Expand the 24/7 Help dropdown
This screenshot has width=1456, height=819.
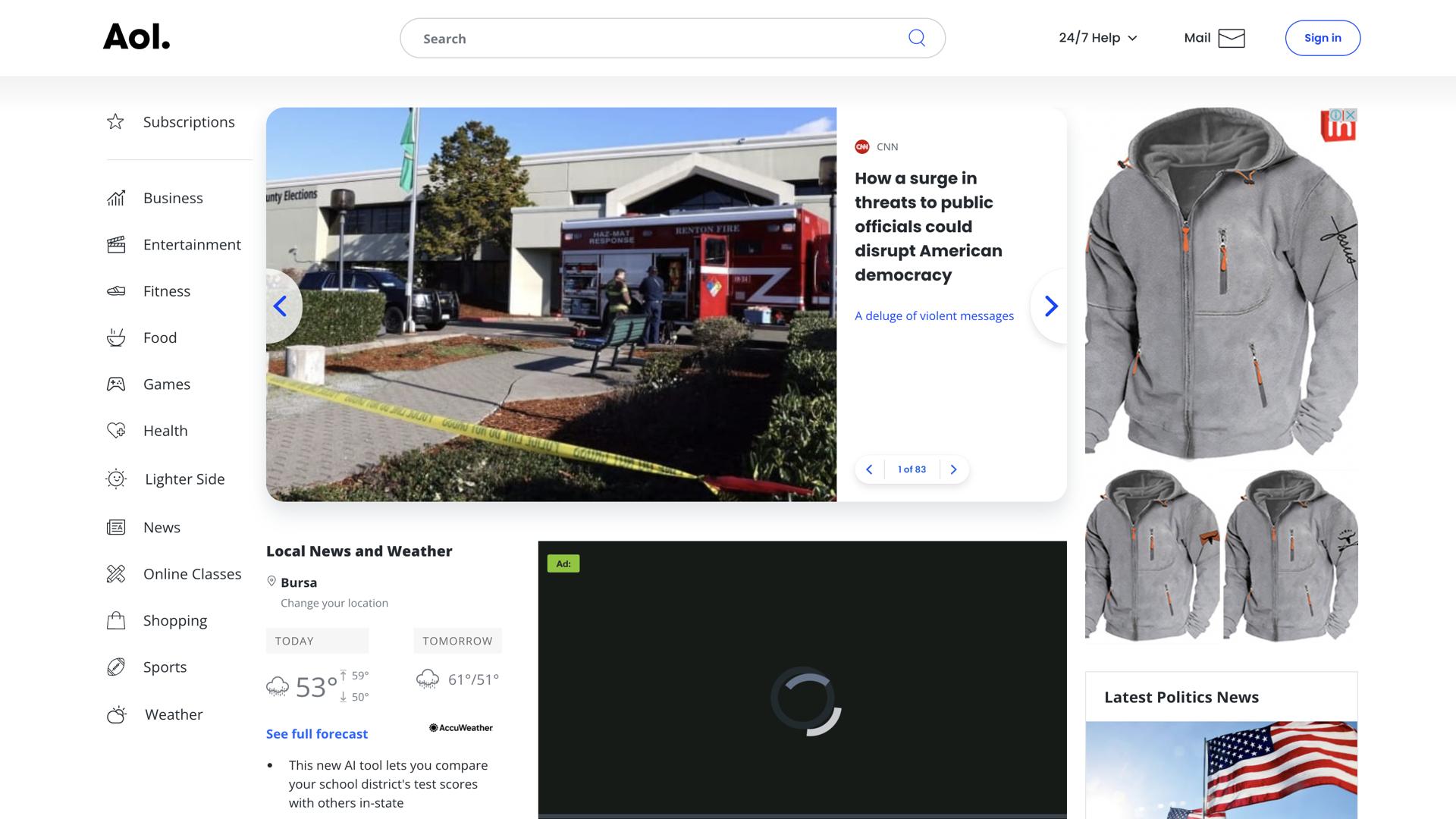pyautogui.click(x=1097, y=38)
